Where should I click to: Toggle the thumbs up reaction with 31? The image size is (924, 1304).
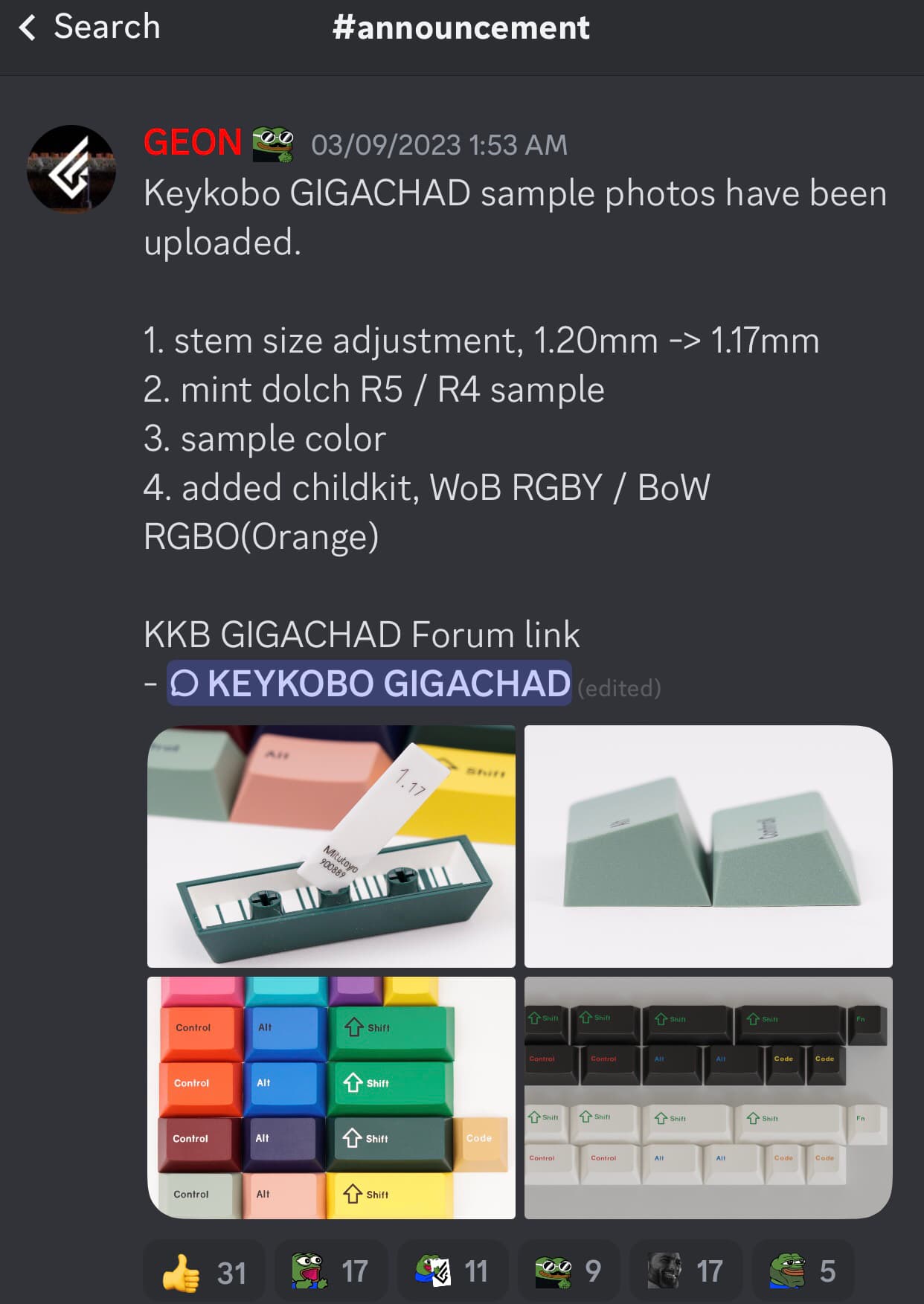coord(204,1271)
